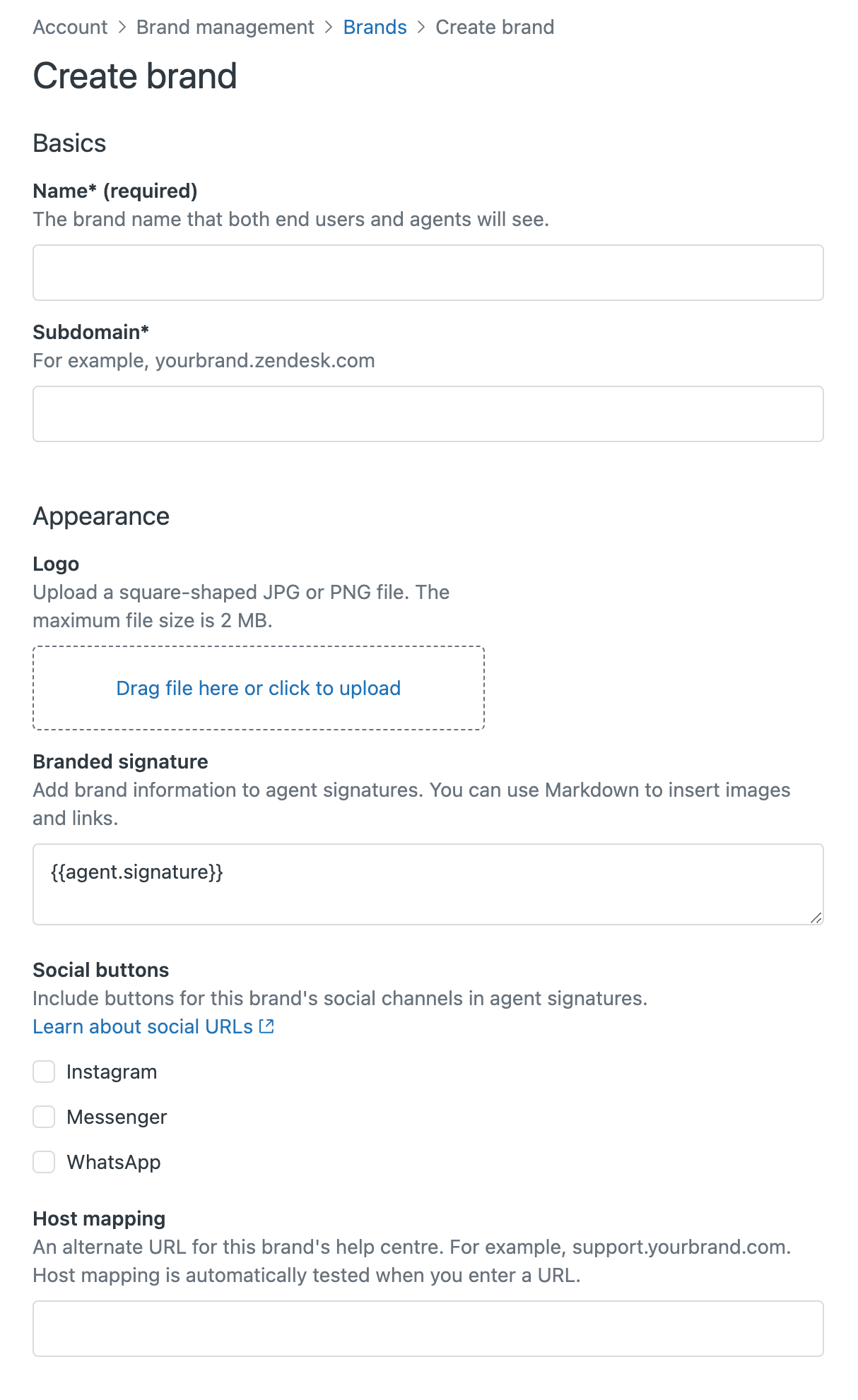Open the Brands breadcrumb link
Image resolution: width=858 pixels, height=1400 pixels.
click(x=375, y=27)
